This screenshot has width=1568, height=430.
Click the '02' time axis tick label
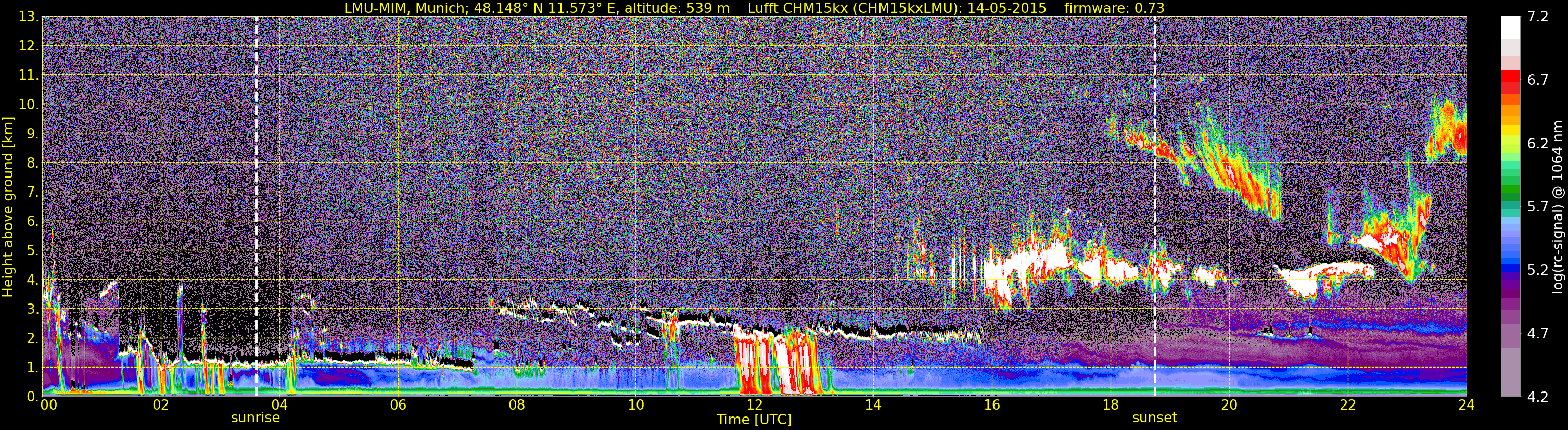tap(160, 405)
